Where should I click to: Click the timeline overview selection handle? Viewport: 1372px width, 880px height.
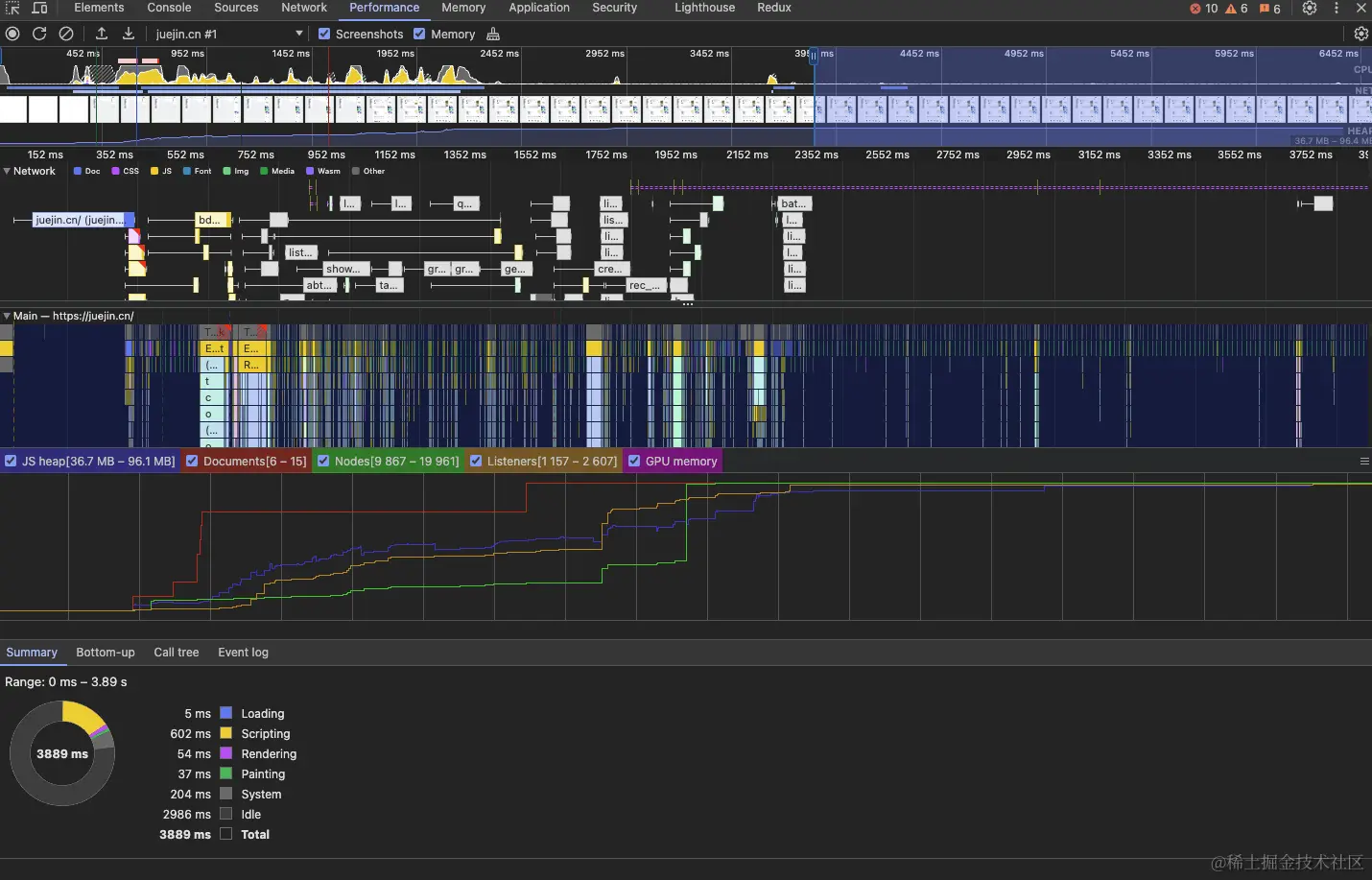click(814, 56)
